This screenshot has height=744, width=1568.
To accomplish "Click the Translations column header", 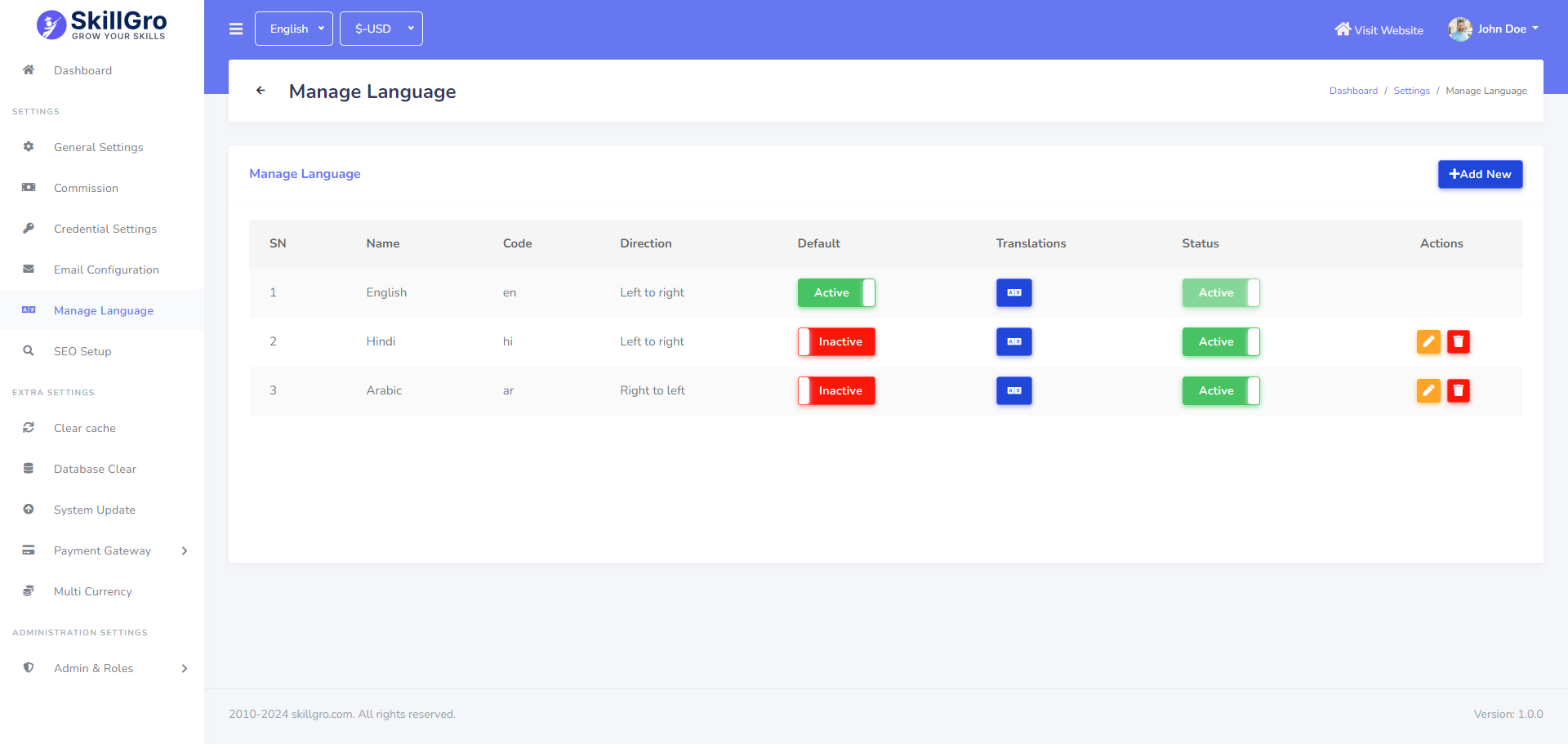I will 1031,243.
